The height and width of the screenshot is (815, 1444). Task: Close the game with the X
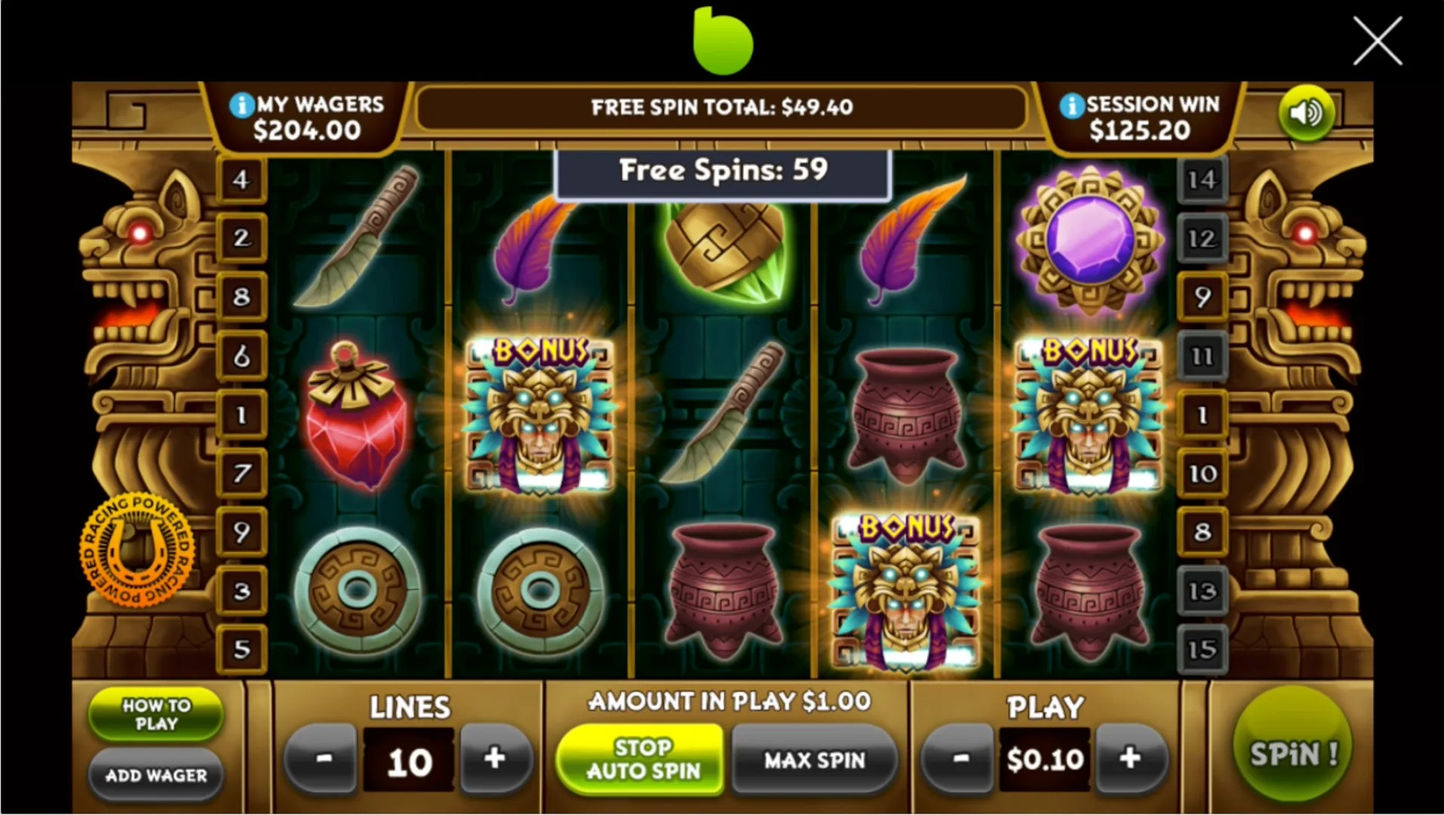click(1377, 41)
